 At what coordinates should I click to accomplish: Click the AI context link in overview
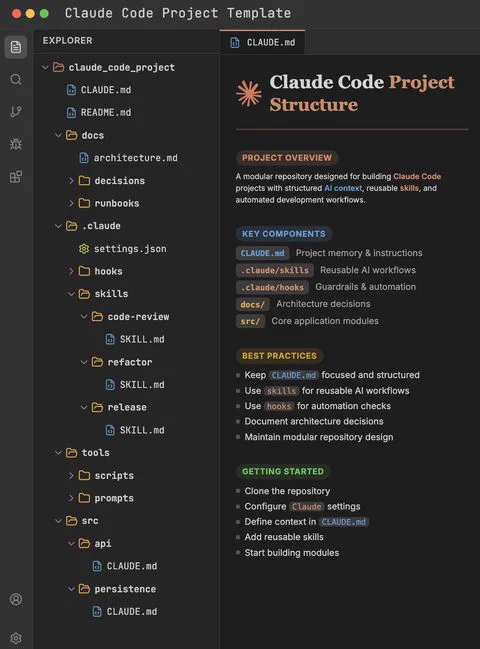(x=343, y=188)
